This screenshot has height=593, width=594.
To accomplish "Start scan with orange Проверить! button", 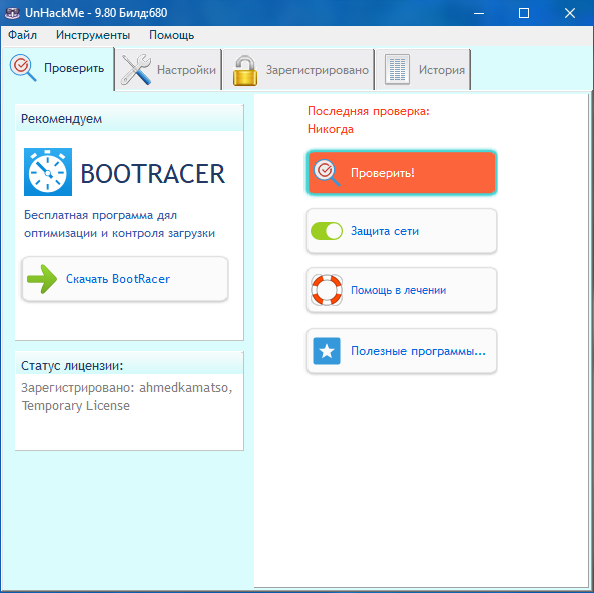I will coord(402,173).
